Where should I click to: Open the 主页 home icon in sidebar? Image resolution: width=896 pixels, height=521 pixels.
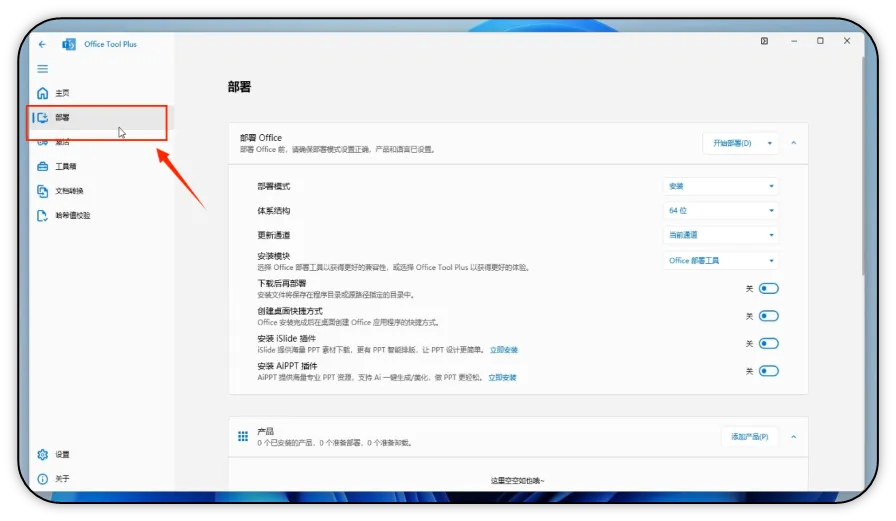coord(42,93)
